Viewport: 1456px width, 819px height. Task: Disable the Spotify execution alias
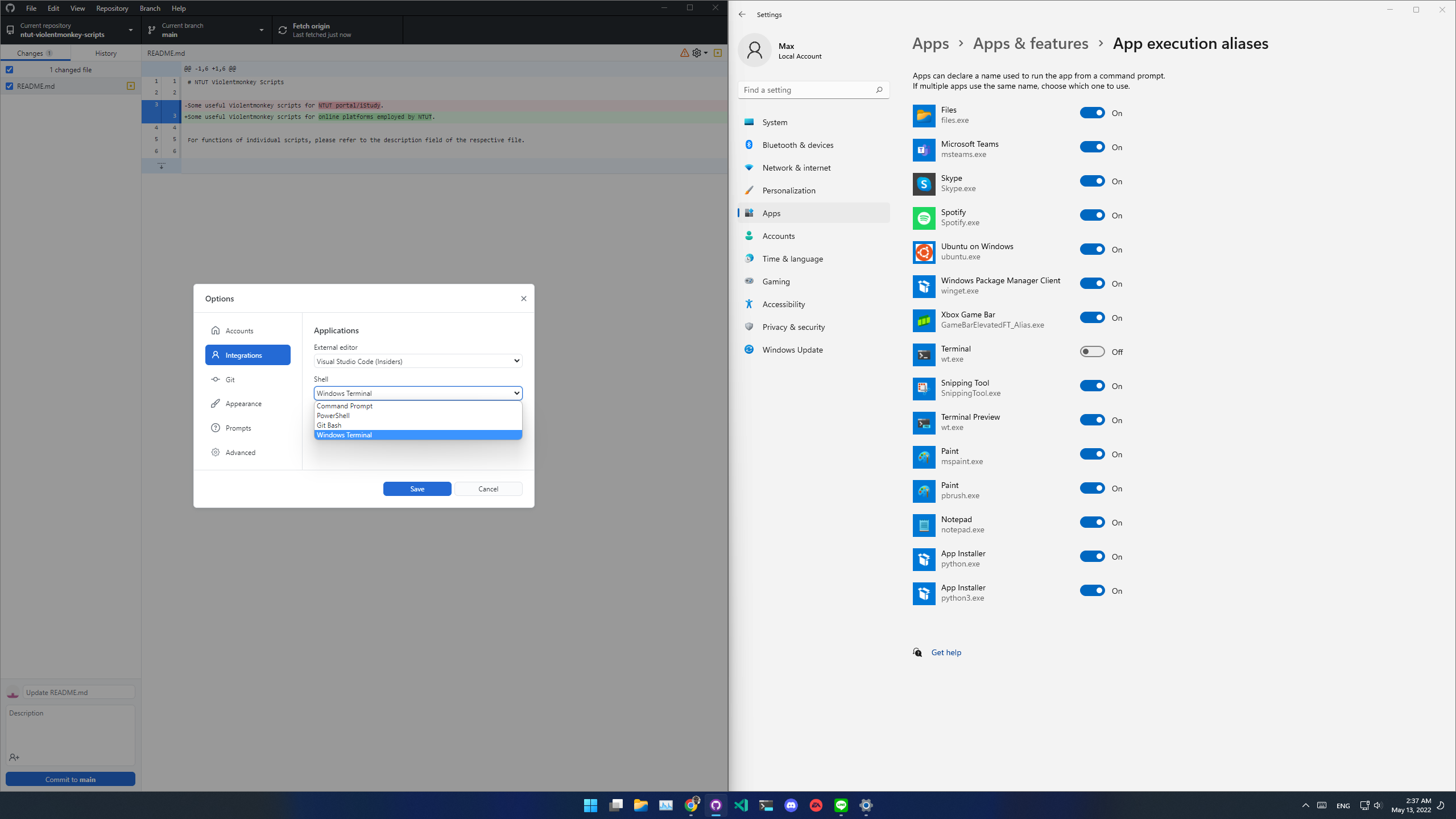[1091, 215]
